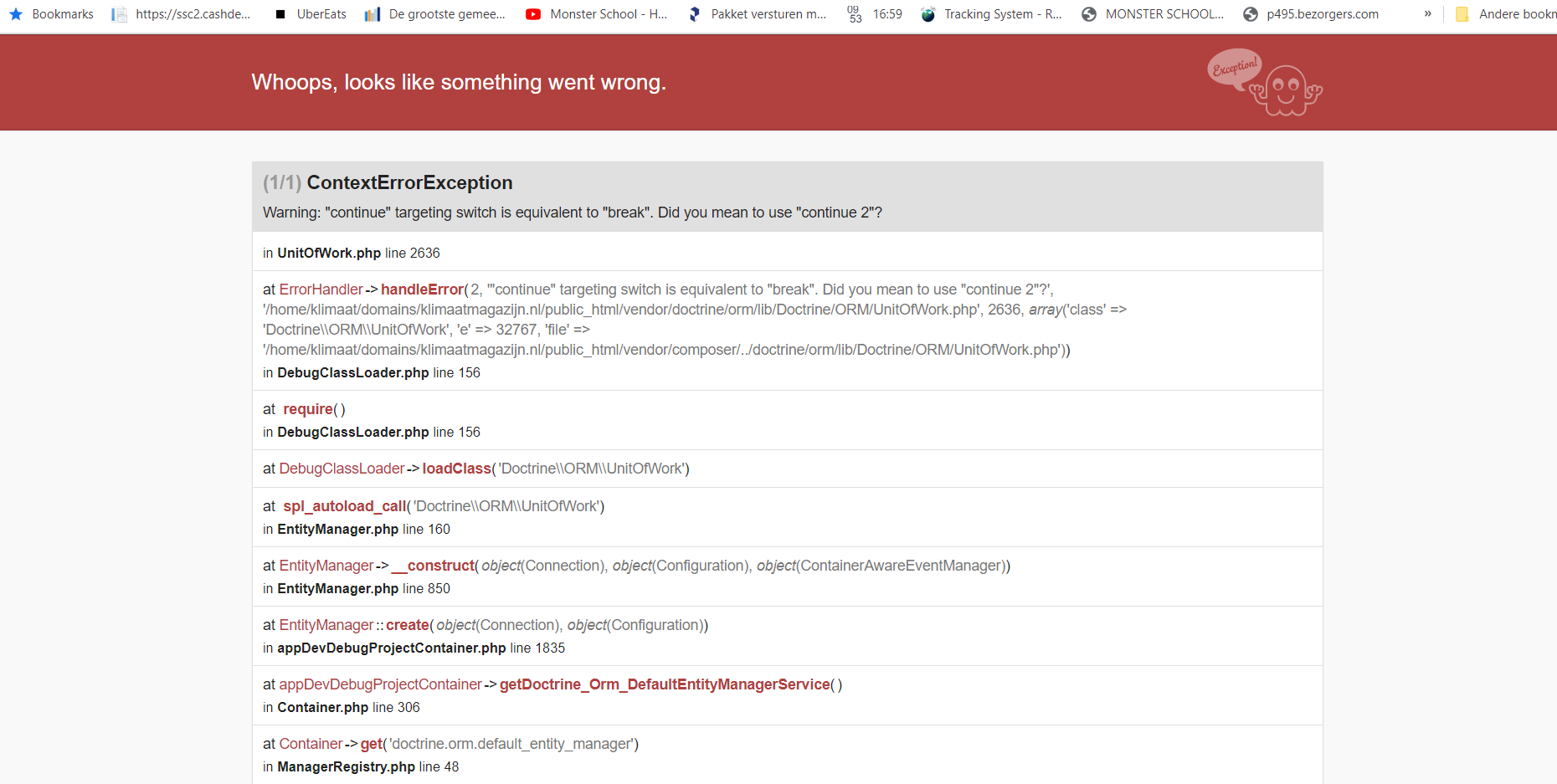Open the Bookmarks star folder

tap(51, 14)
